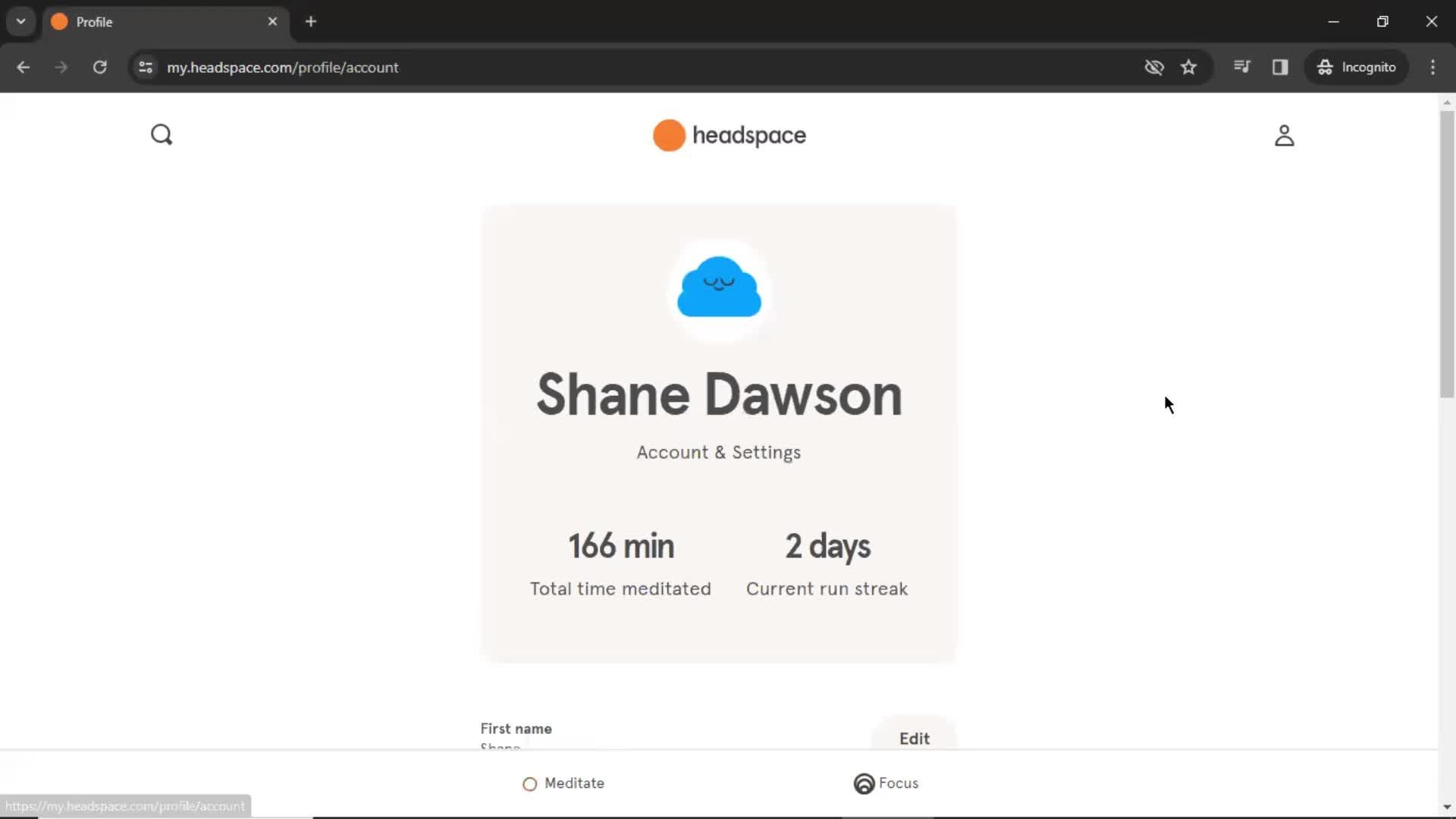The width and height of the screenshot is (1456, 819).
Task: Click the Profile tab label
Action: click(x=94, y=22)
